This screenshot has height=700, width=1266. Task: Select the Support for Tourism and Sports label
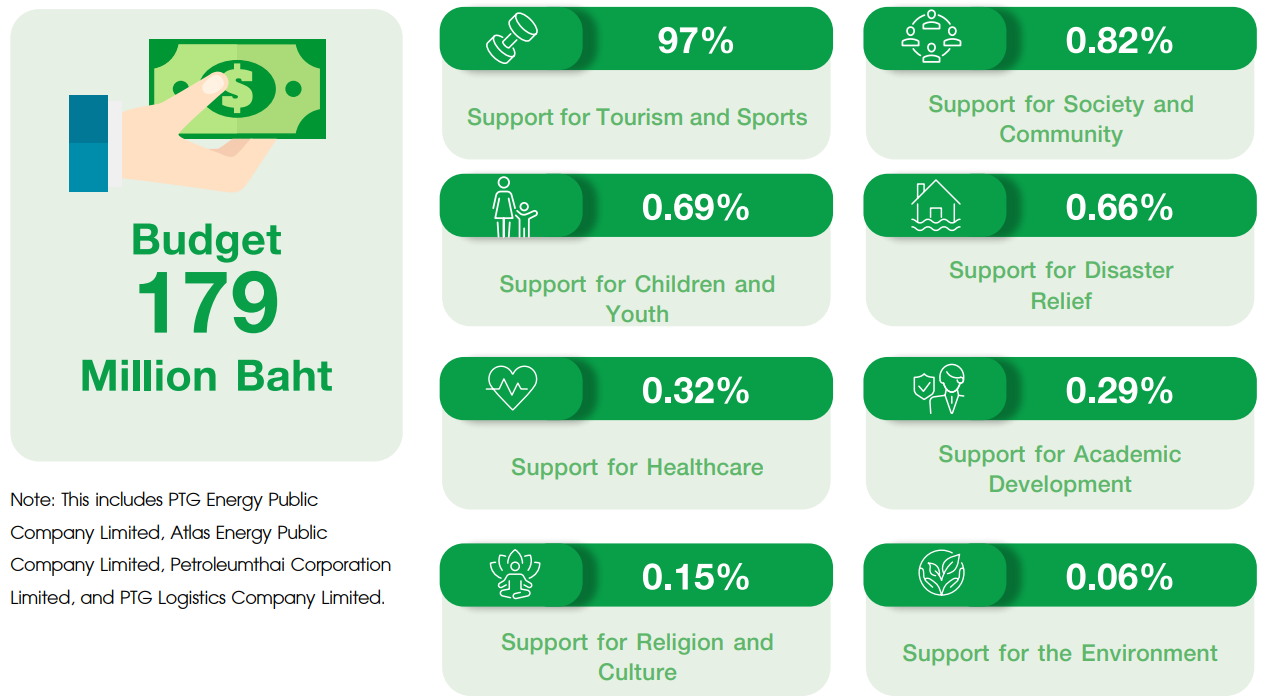coord(637,117)
